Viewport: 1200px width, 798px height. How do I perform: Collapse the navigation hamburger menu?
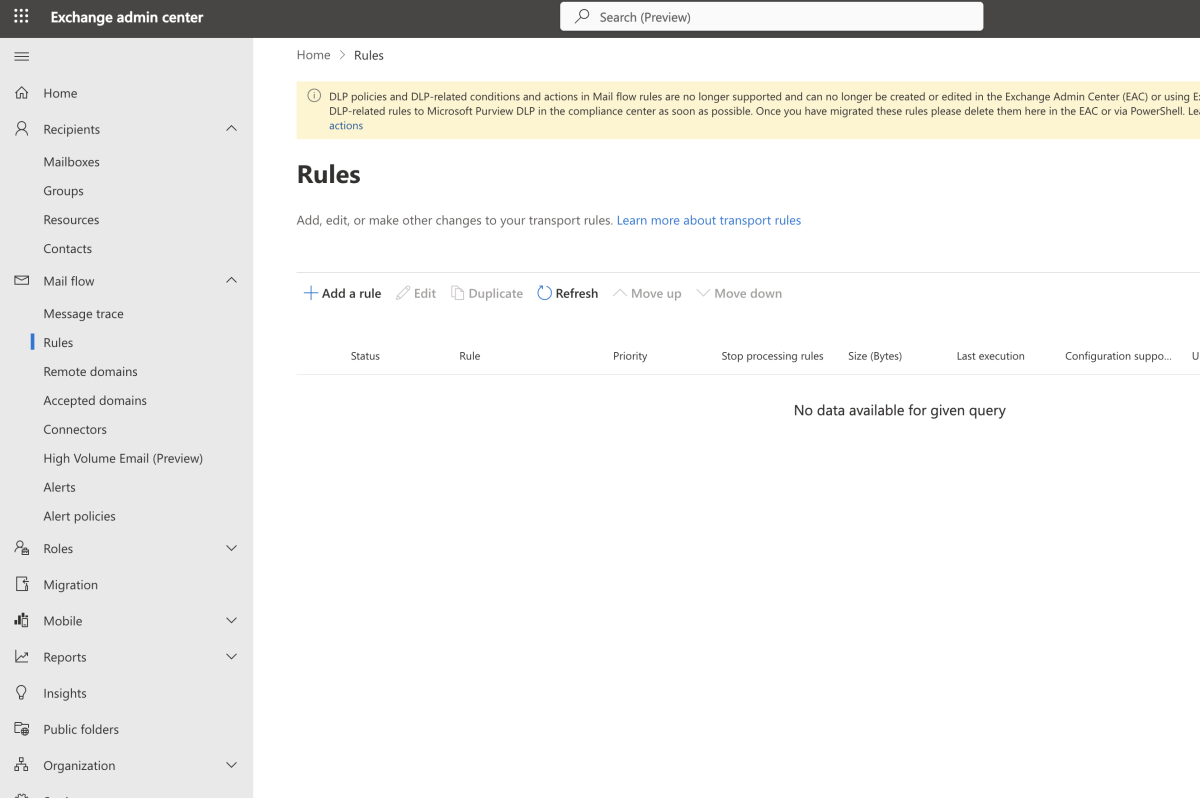(21, 56)
